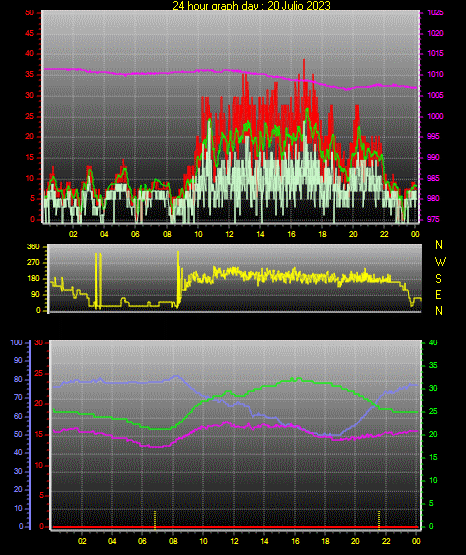This screenshot has height=555, width=466.
Task: Click the hour 06 label under wind speed chart
Action: point(135,234)
